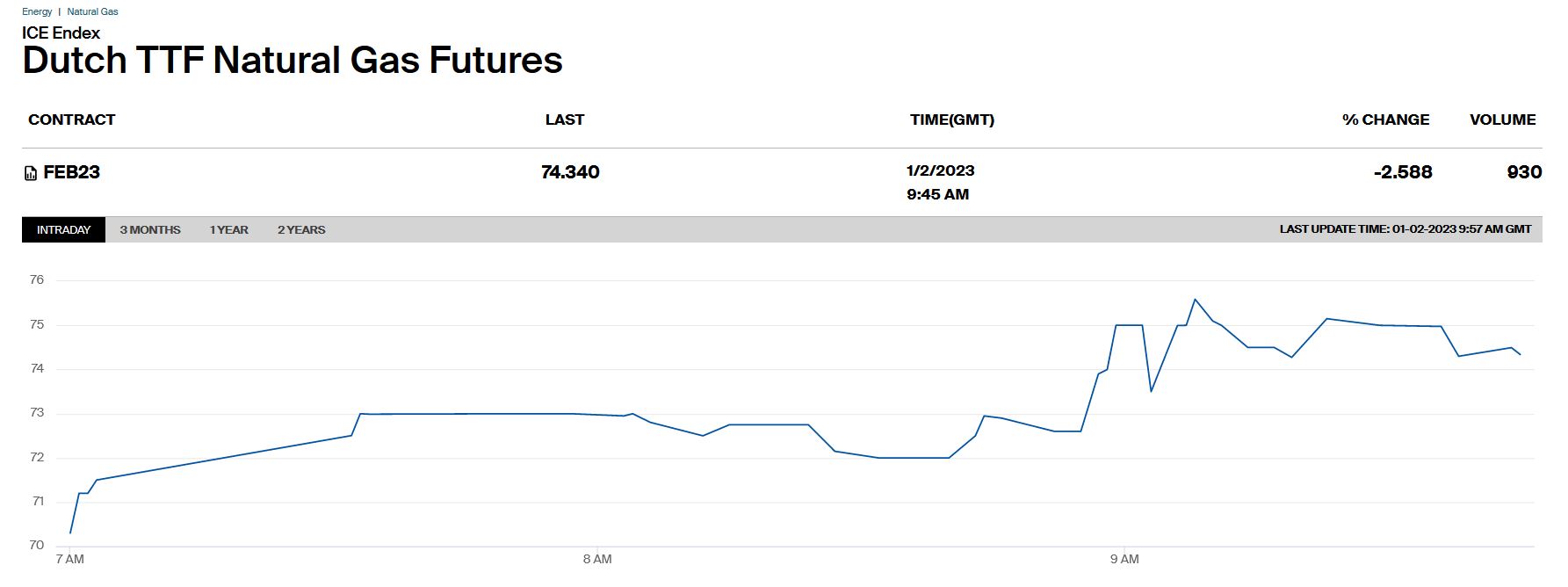Click the Dutch TTF Natural Gas Futures heading

292,61
